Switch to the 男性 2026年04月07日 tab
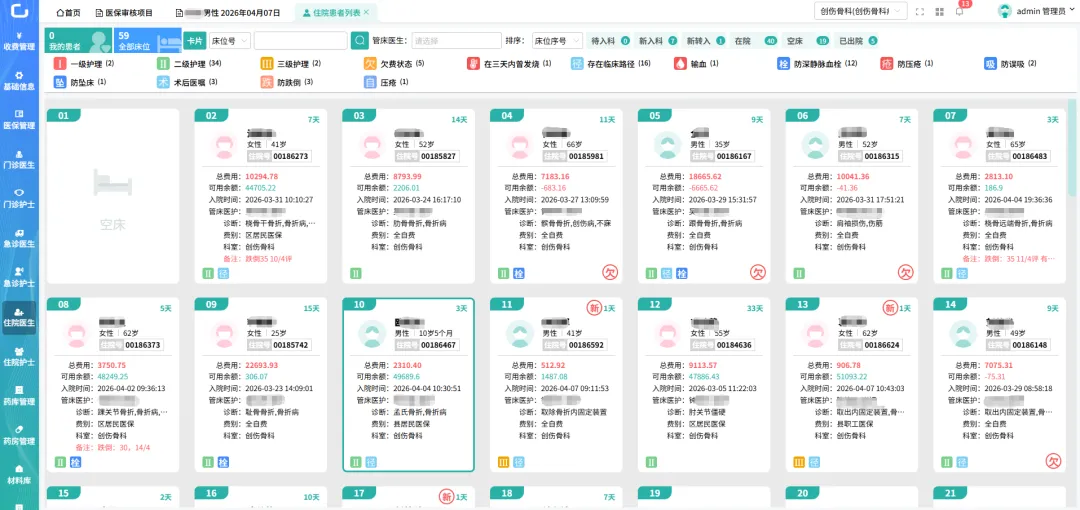Viewport: 1080px width, 510px height. coord(228,12)
